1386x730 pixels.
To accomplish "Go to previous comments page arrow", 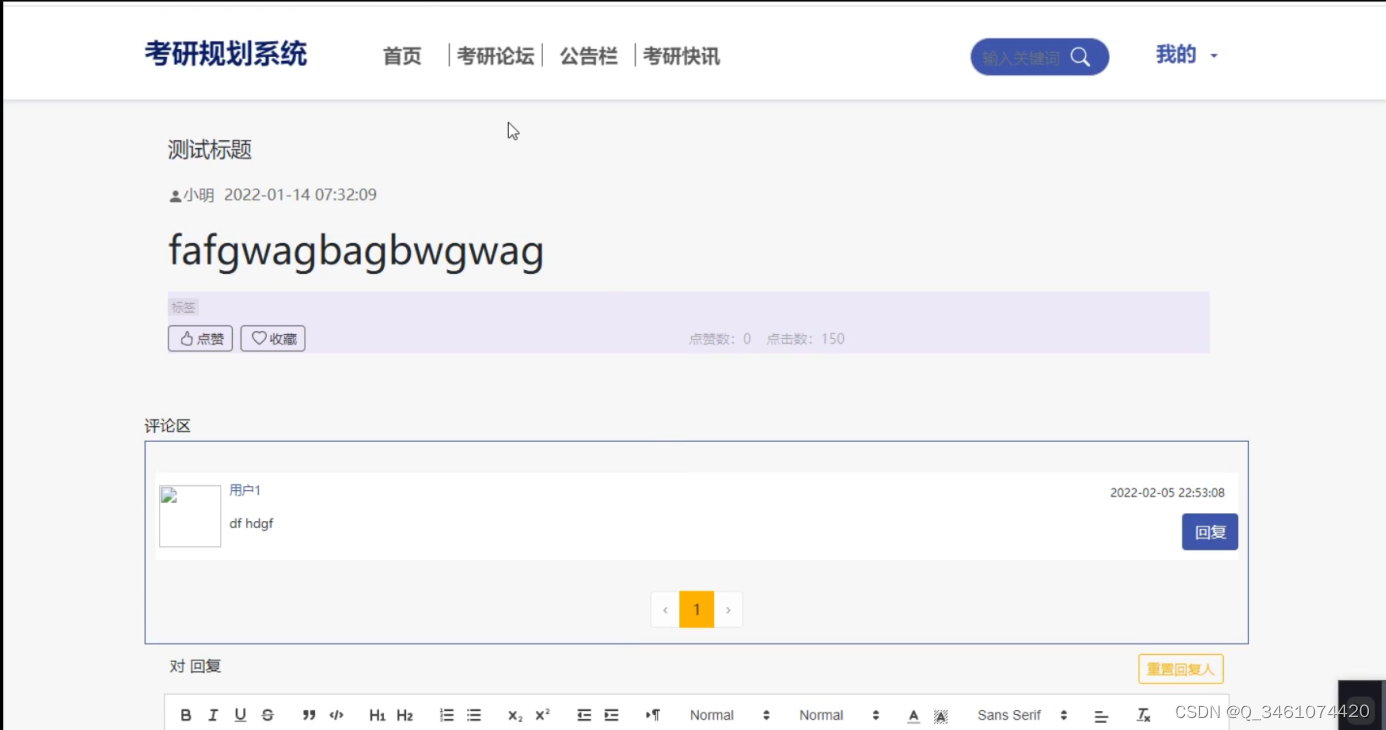I will coord(665,609).
